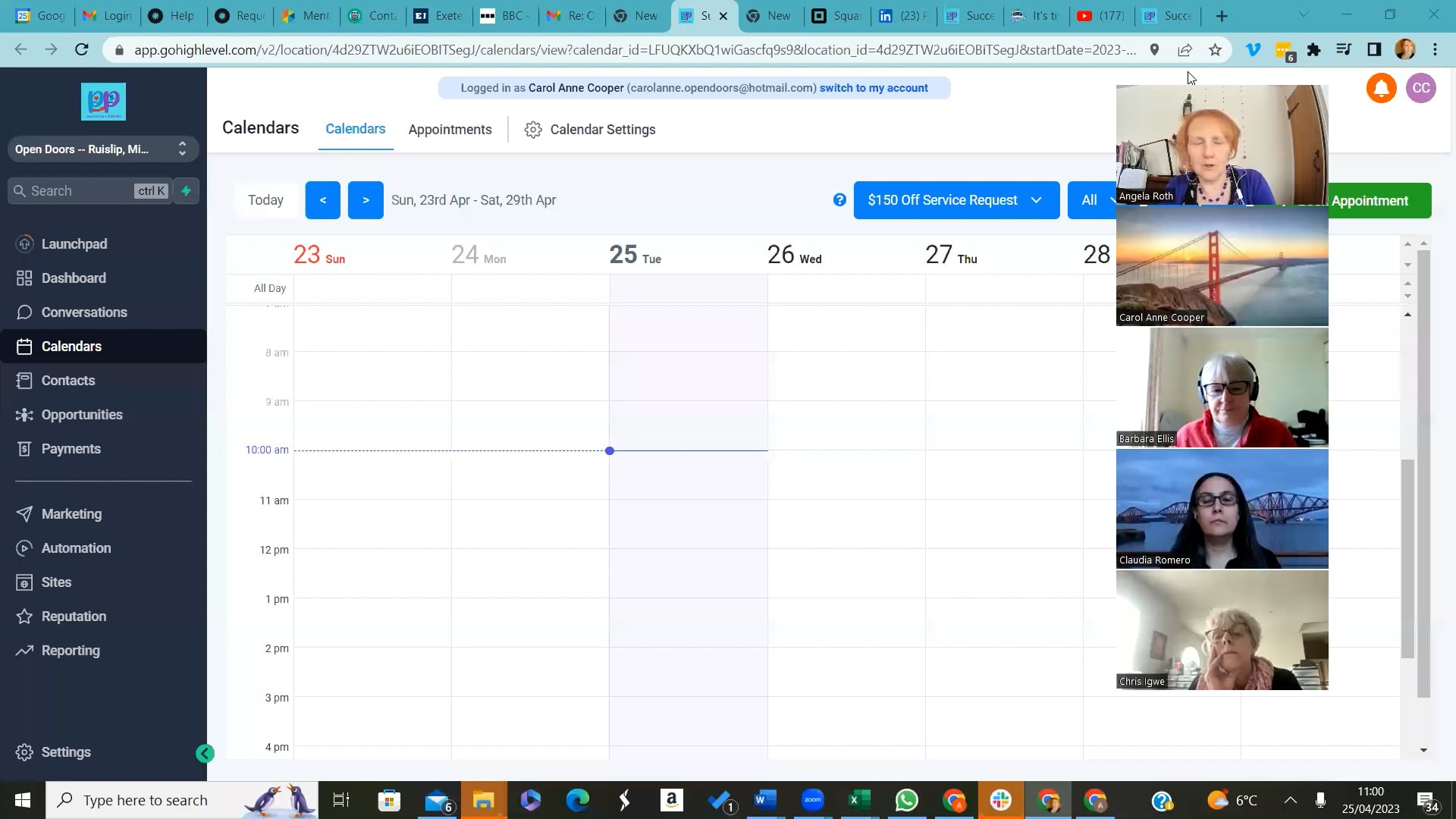This screenshot has height=819, width=1456.
Task: Open Launchpad in the sidebar
Action: click(x=74, y=243)
